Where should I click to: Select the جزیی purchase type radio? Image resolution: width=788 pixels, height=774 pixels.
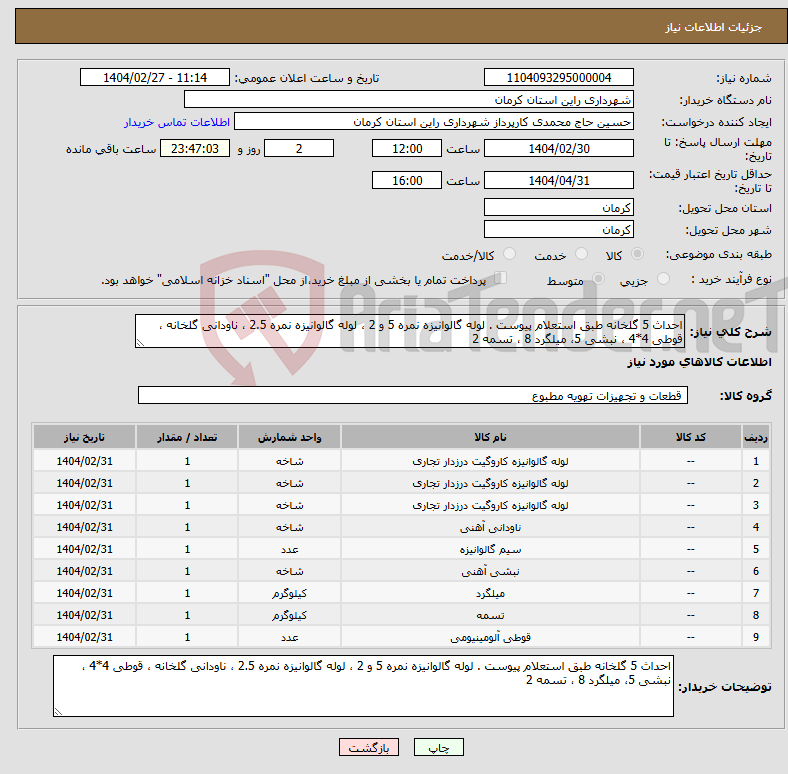click(663, 278)
